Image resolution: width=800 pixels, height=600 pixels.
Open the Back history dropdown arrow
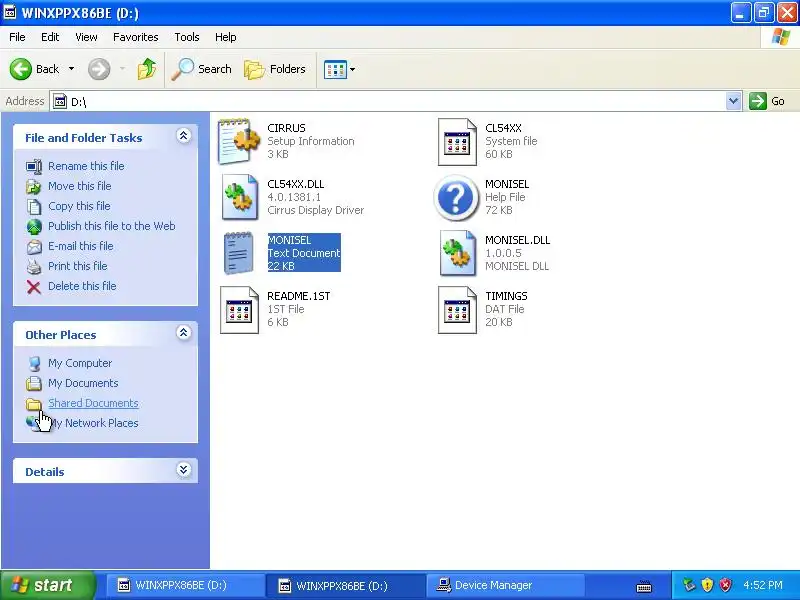click(71, 69)
